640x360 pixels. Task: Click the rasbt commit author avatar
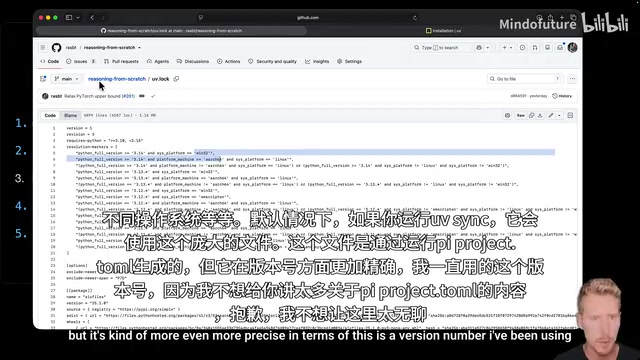(45, 96)
